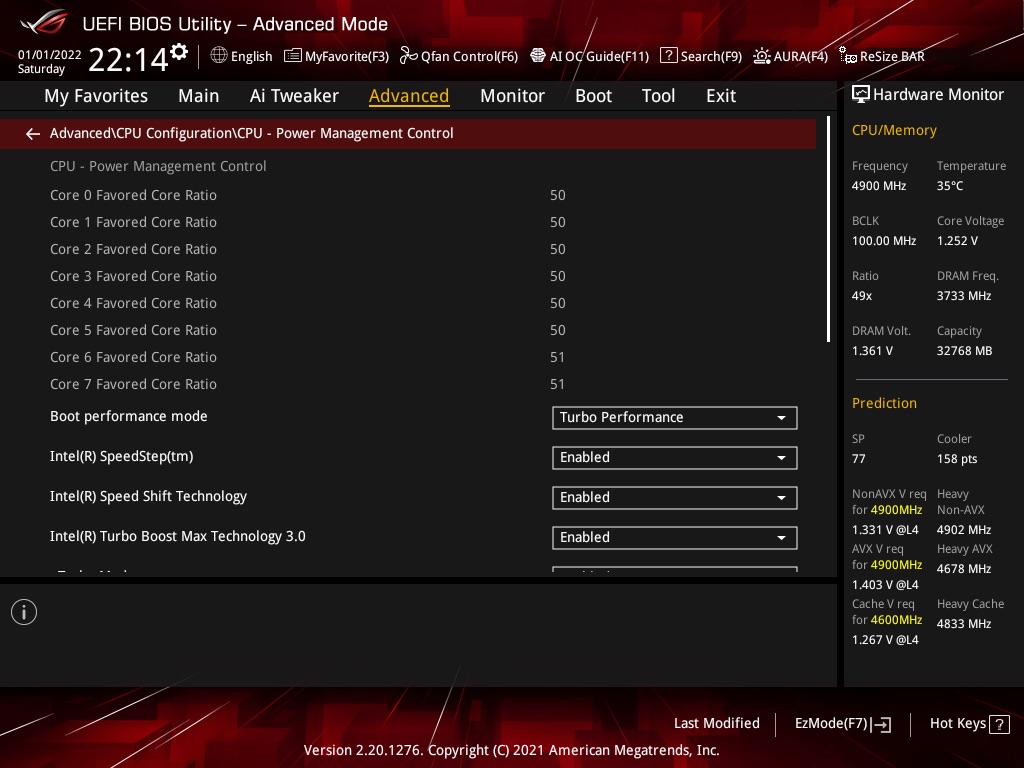
Task: Click the Prediction heading
Action: coord(884,403)
